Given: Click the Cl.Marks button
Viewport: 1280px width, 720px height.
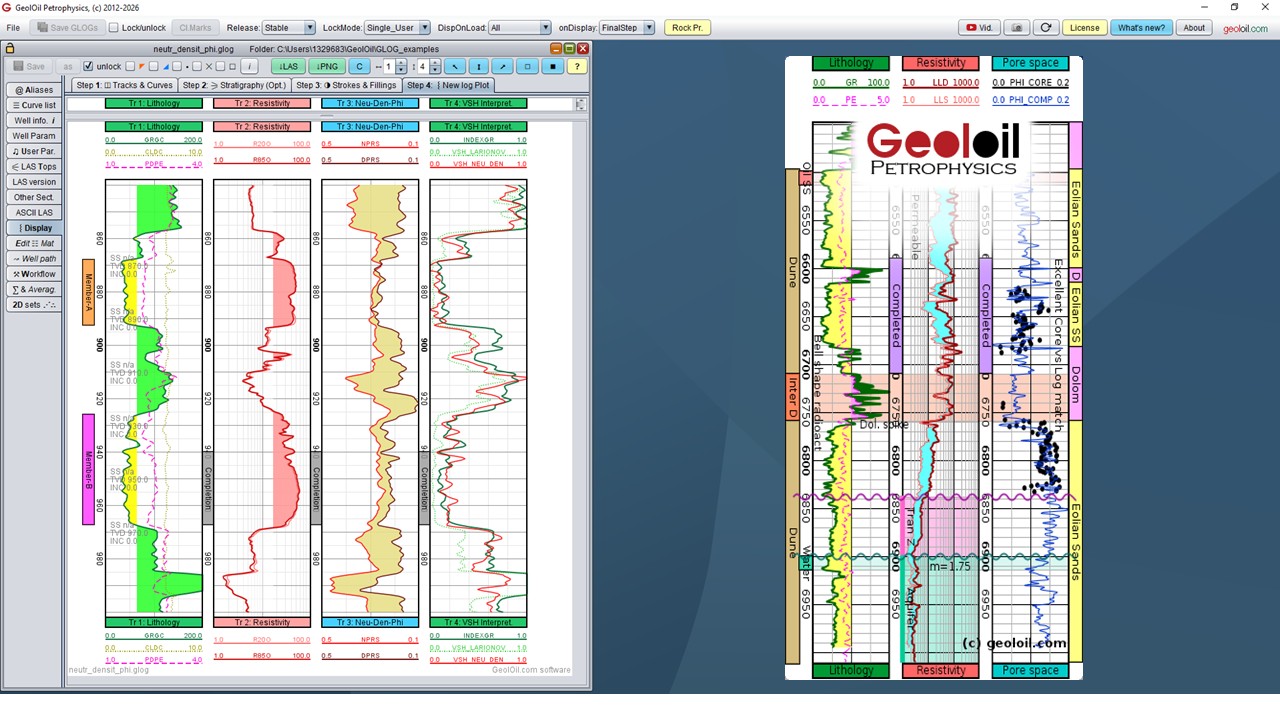Looking at the screenshot, I should [x=196, y=28].
